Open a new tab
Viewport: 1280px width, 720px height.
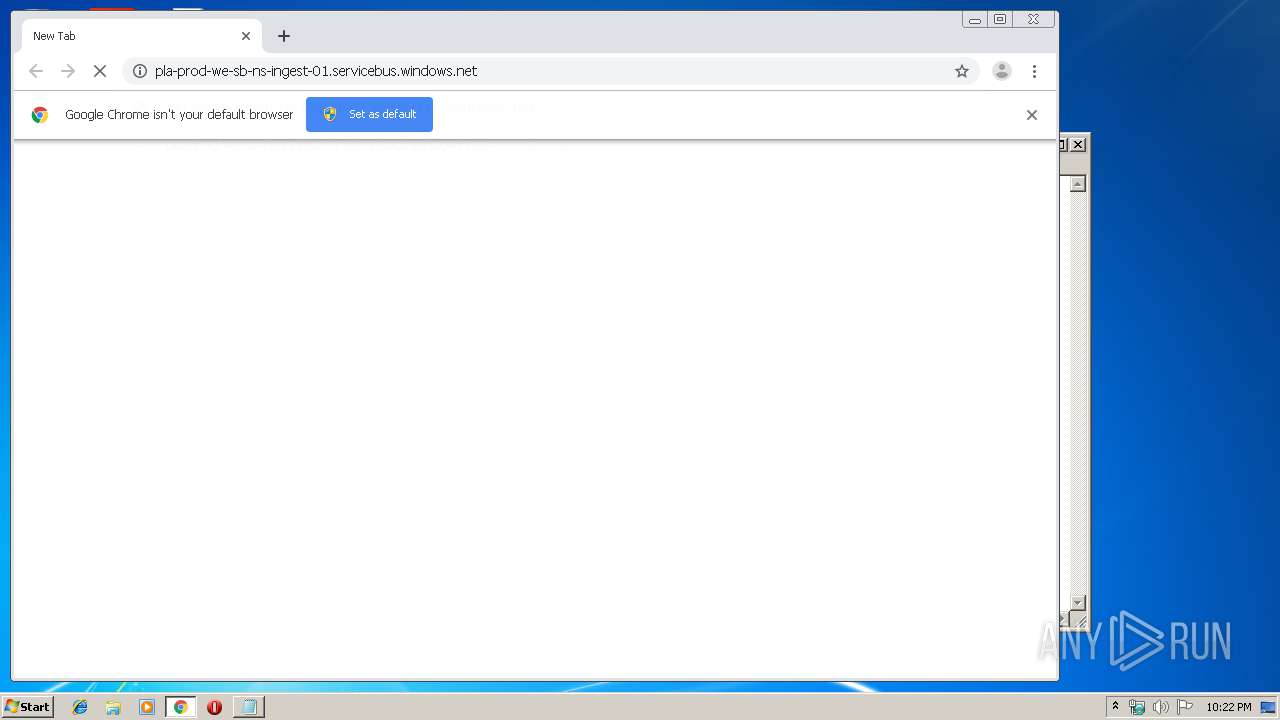(284, 36)
